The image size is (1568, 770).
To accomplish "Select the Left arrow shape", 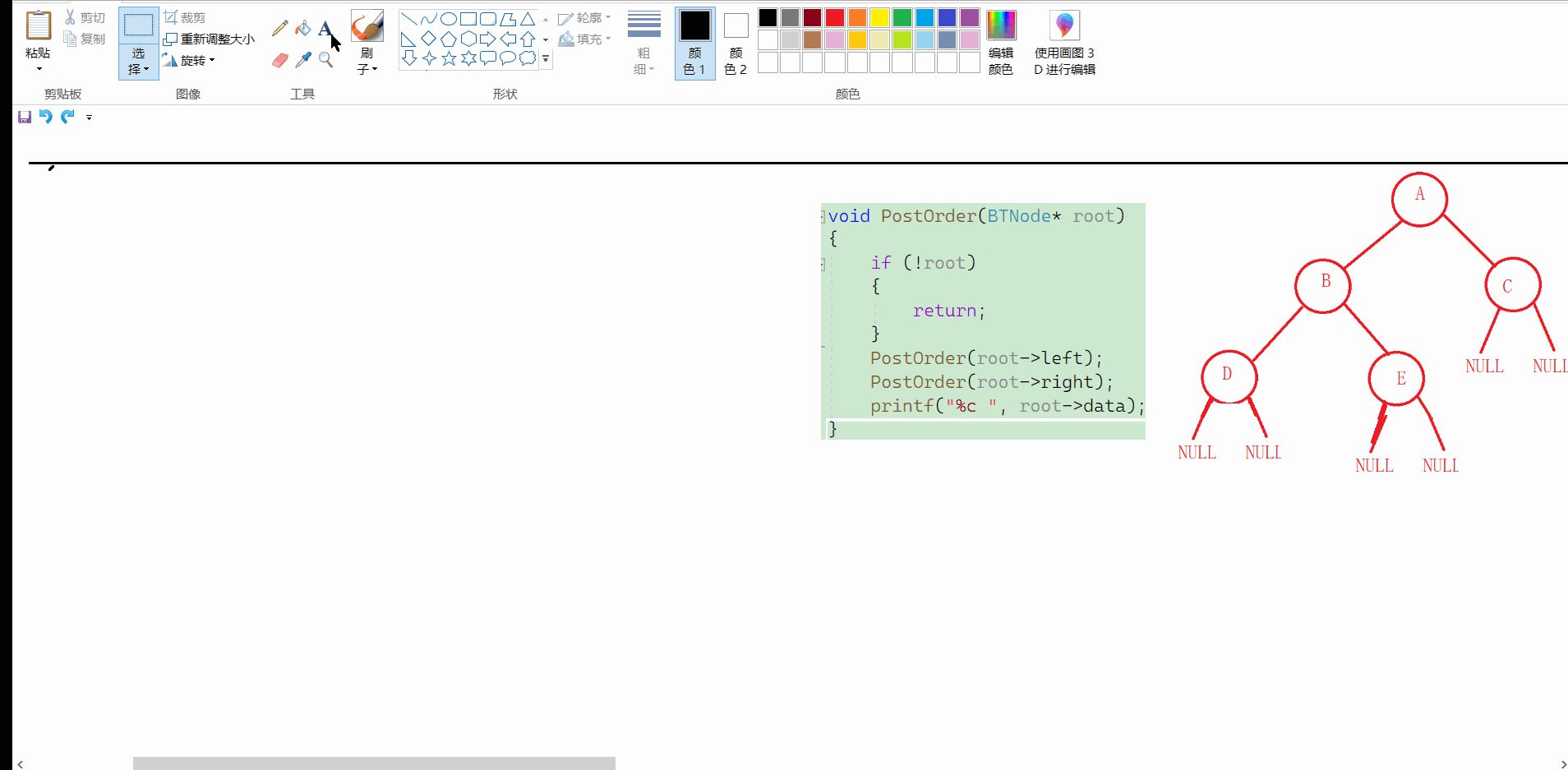I will [508, 39].
